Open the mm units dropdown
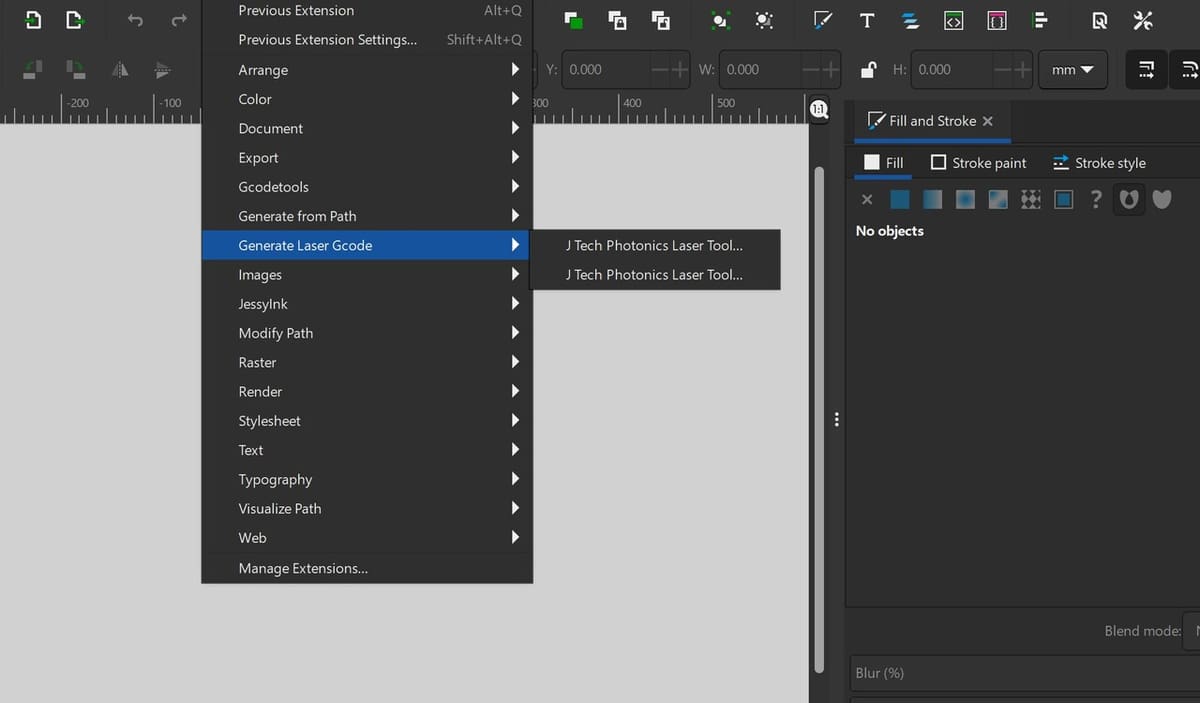Viewport: 1200px width, 703px height. coord(1073,70)
